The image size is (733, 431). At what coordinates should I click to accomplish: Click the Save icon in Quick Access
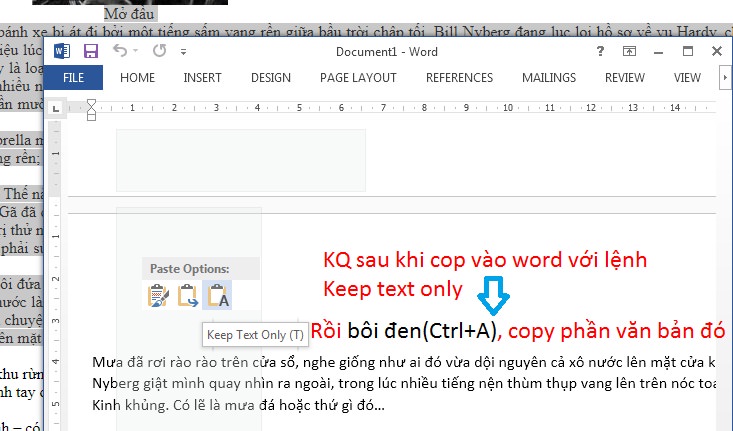91,51
